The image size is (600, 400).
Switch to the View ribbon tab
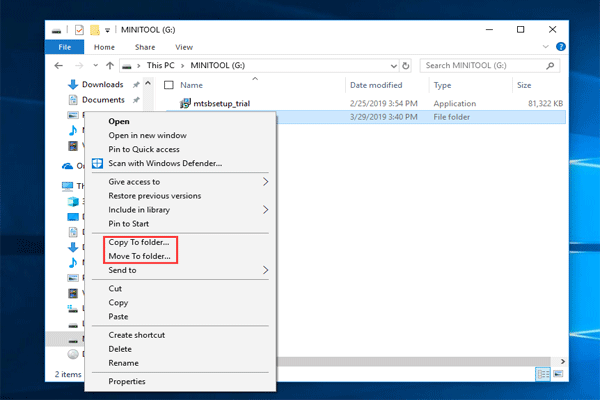(x=184, y=47)
